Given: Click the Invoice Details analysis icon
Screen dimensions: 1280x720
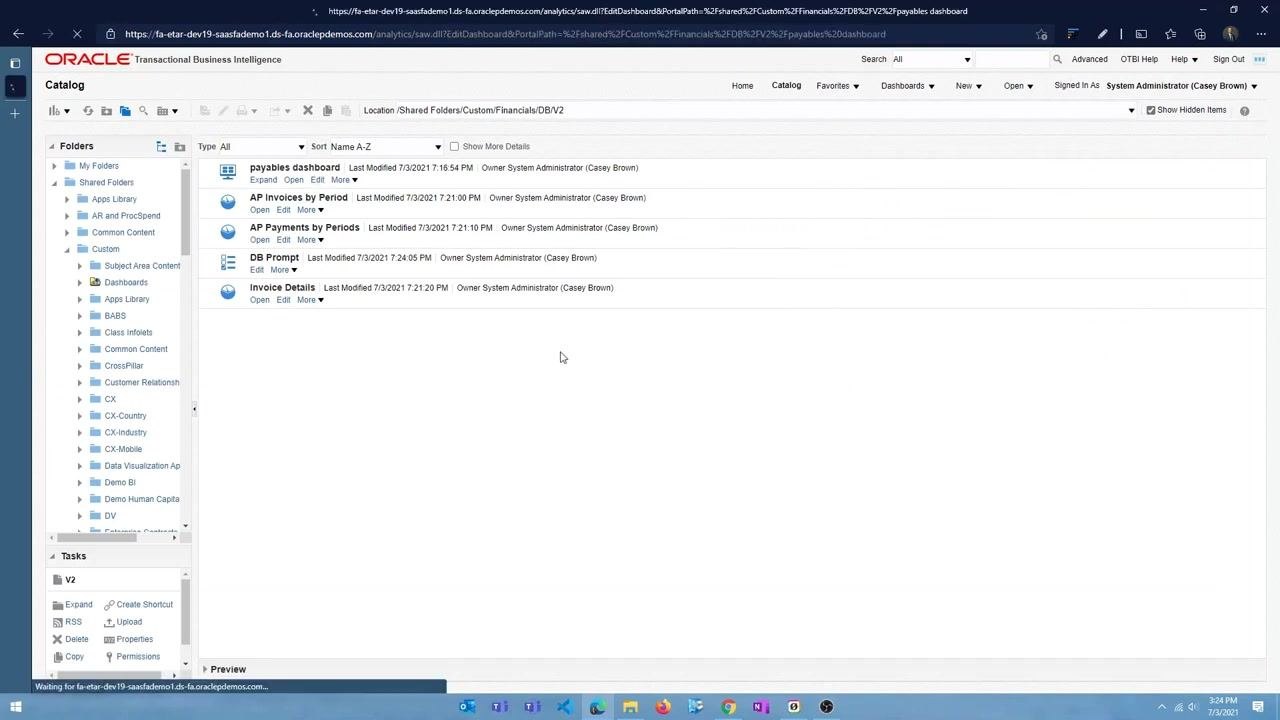Looking at the screenshot, I should point(228,292).
